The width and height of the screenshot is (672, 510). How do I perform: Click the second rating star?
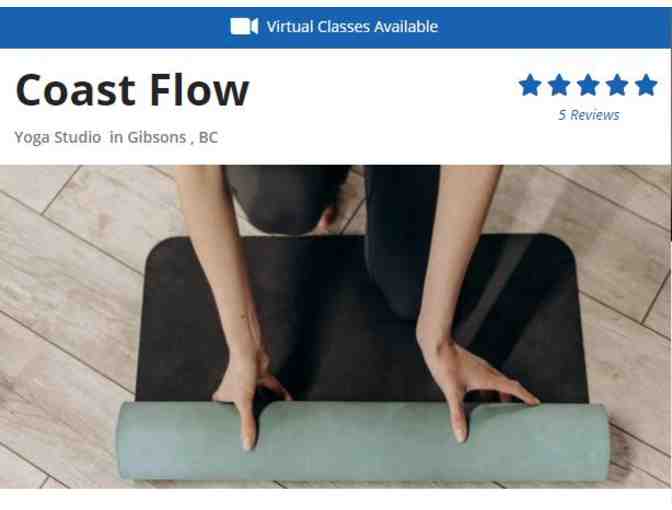[x=559, y=85]
